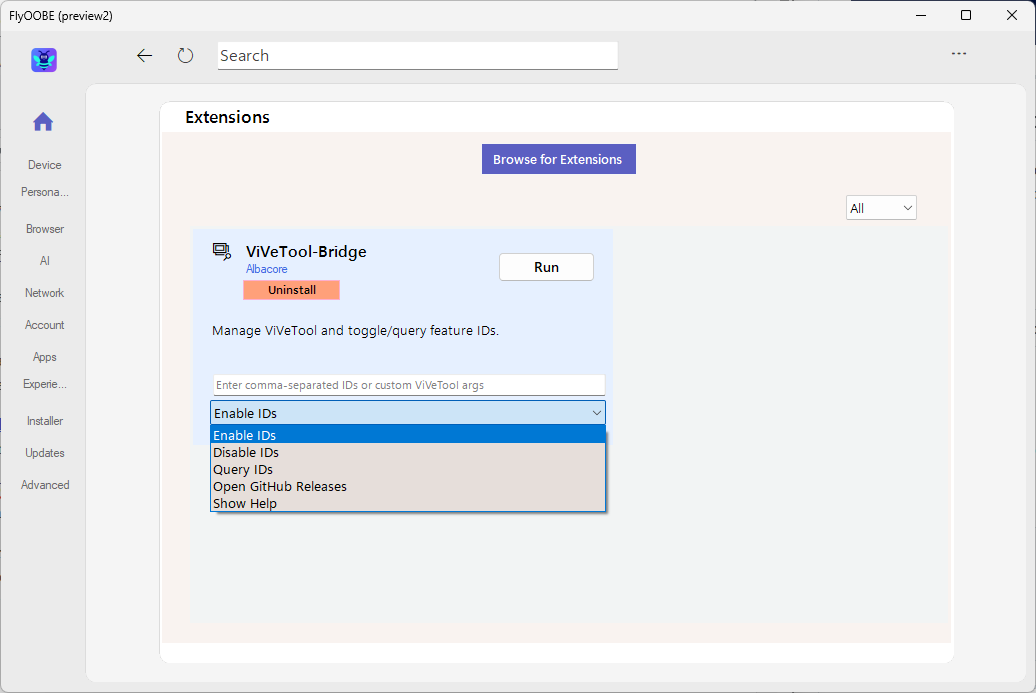Click the Browse for Extensions button
Image resolution: width=1036 pixels, height=693 pixels.
(x=558, y=158)
